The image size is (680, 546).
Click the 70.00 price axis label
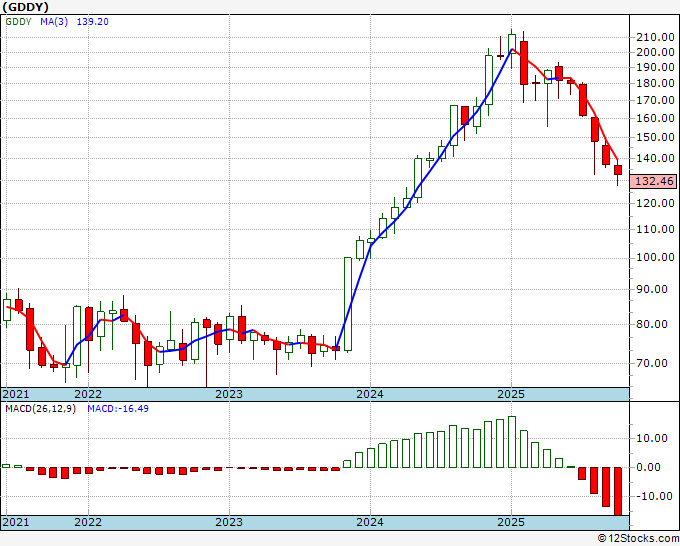(652, 364)
